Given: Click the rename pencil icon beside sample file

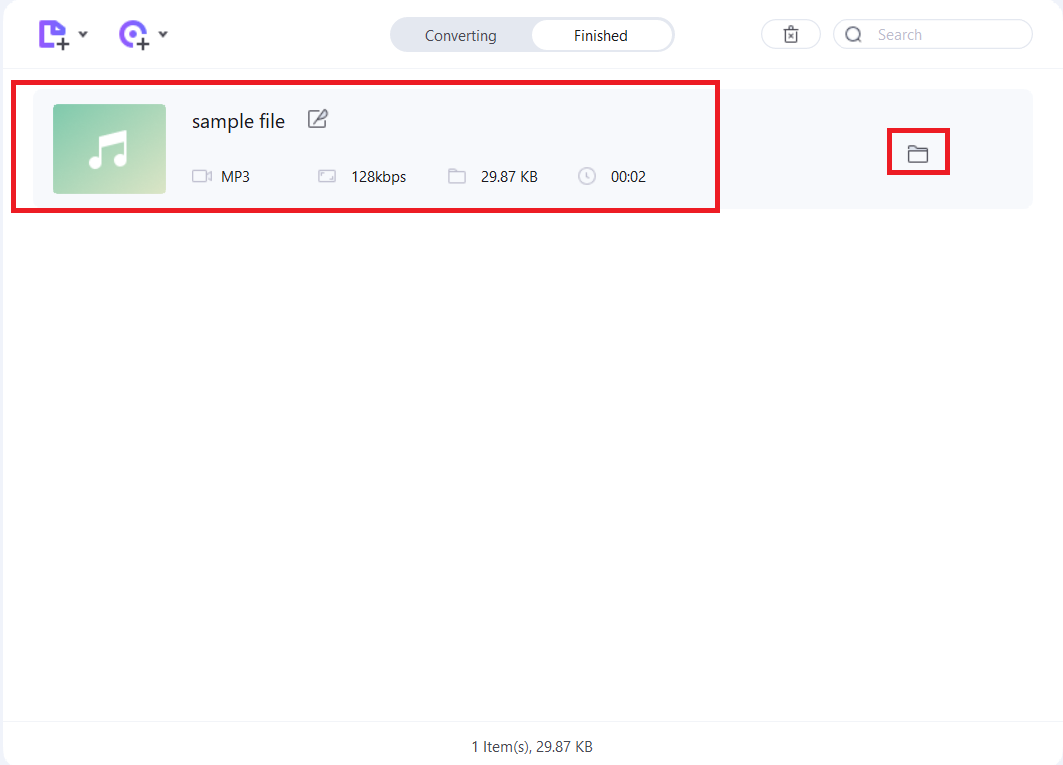Looking at the screenshot, I should tap(316, 119).
